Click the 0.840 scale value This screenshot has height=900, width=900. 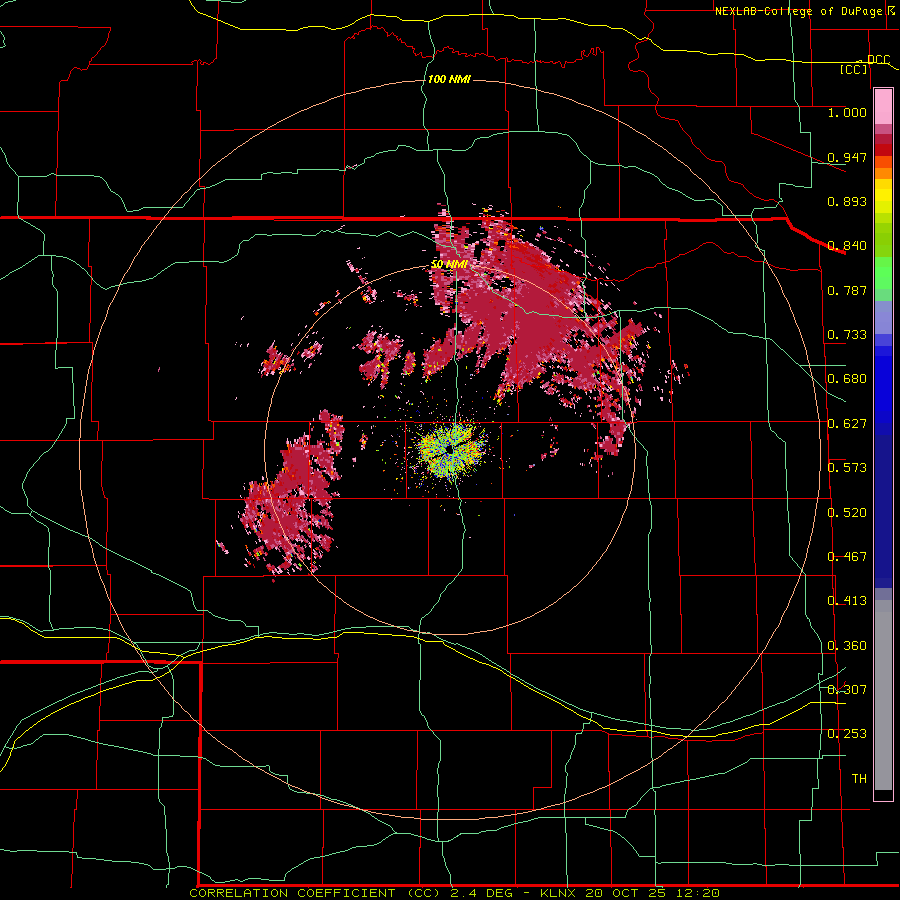847,246
